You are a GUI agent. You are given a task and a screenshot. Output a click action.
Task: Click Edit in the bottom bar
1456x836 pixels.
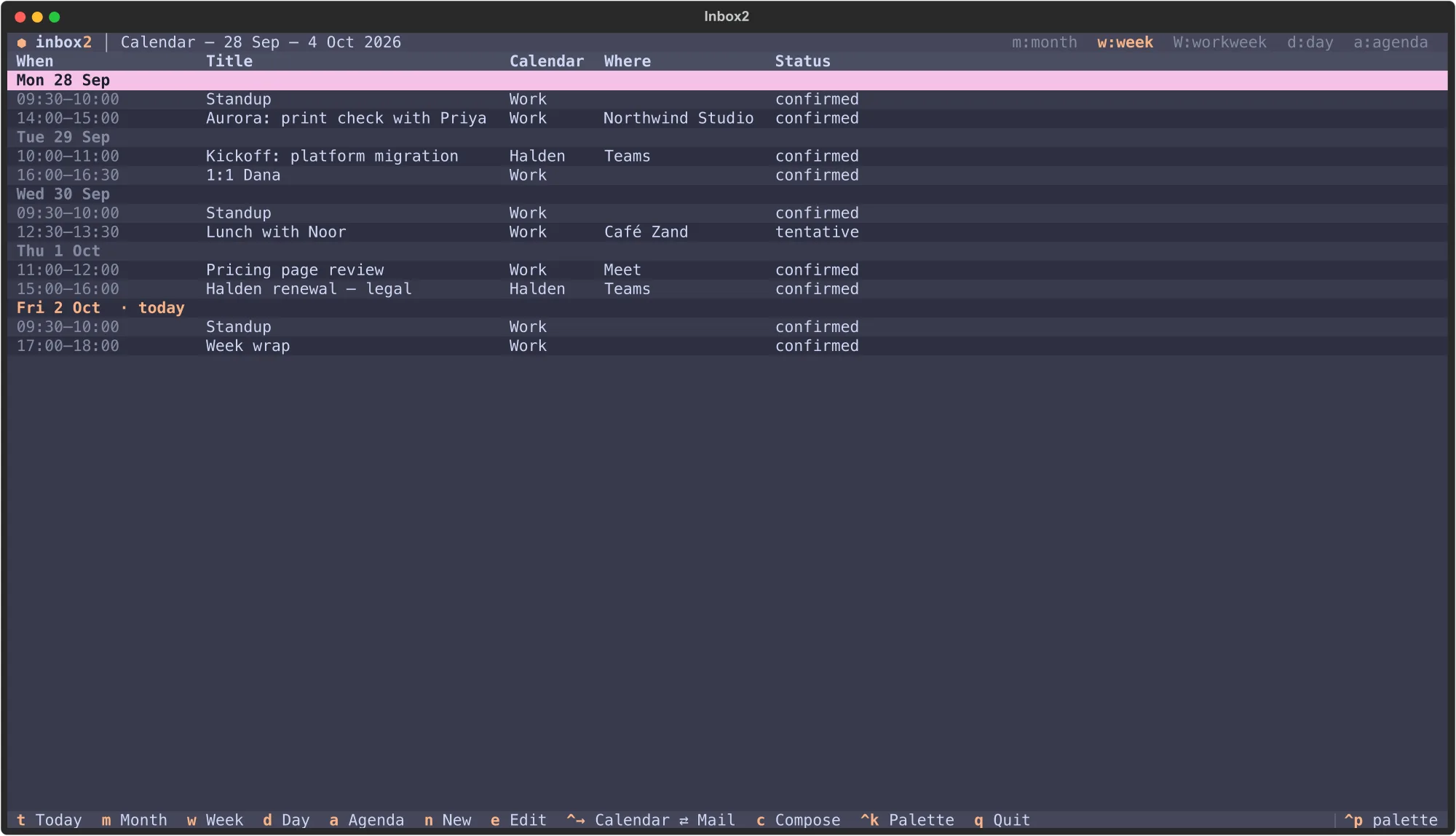pyautogui.click(x=518, y=820)
